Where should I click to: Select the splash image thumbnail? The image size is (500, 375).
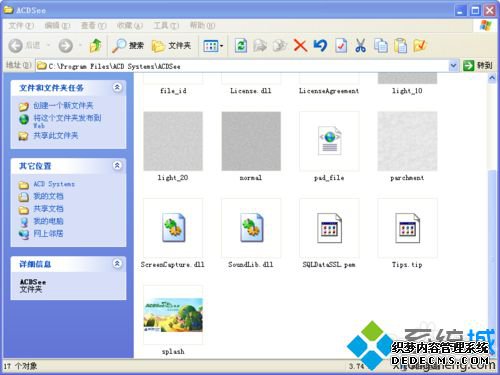click(x=173, y=315)
